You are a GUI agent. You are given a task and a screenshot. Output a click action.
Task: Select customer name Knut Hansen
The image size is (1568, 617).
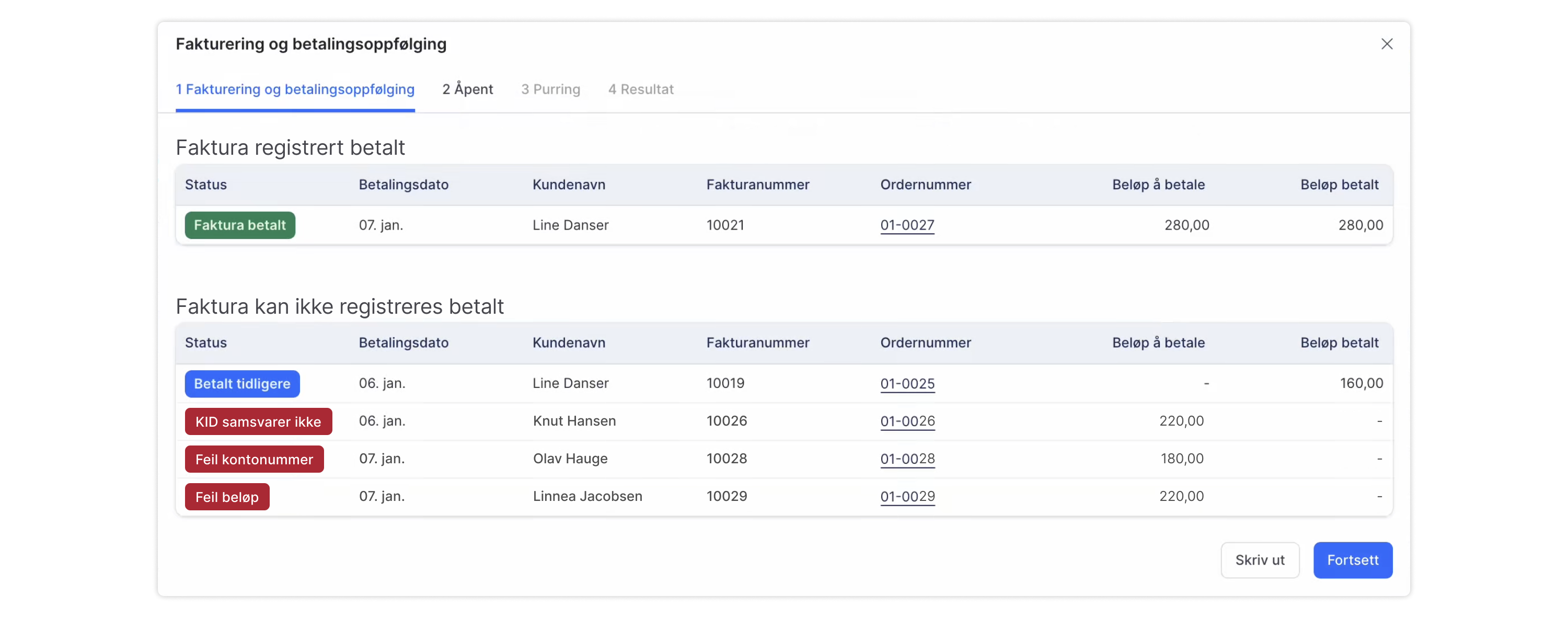[574, 421]
